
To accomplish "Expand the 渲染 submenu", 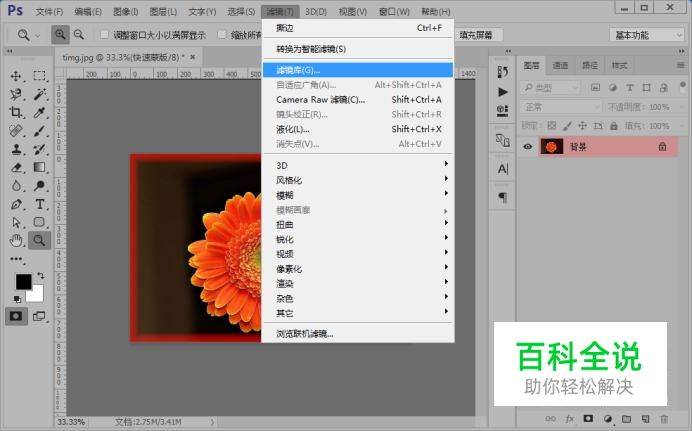I will [x=358, y=284].
